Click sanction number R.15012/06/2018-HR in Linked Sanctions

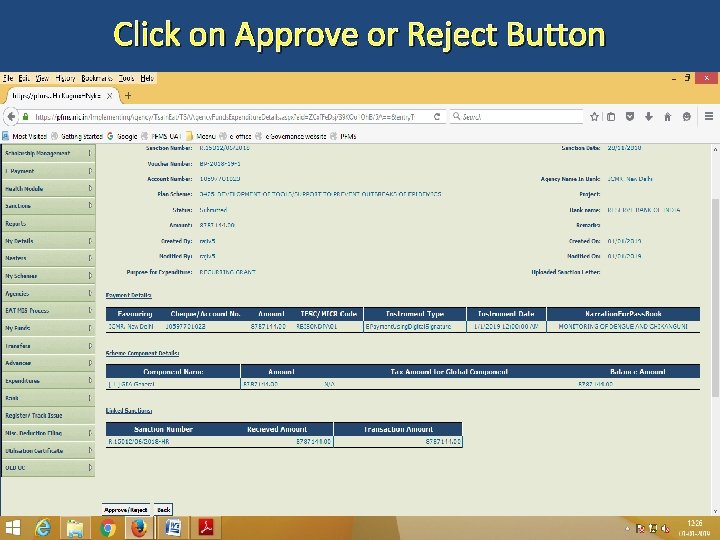(139, 441)
